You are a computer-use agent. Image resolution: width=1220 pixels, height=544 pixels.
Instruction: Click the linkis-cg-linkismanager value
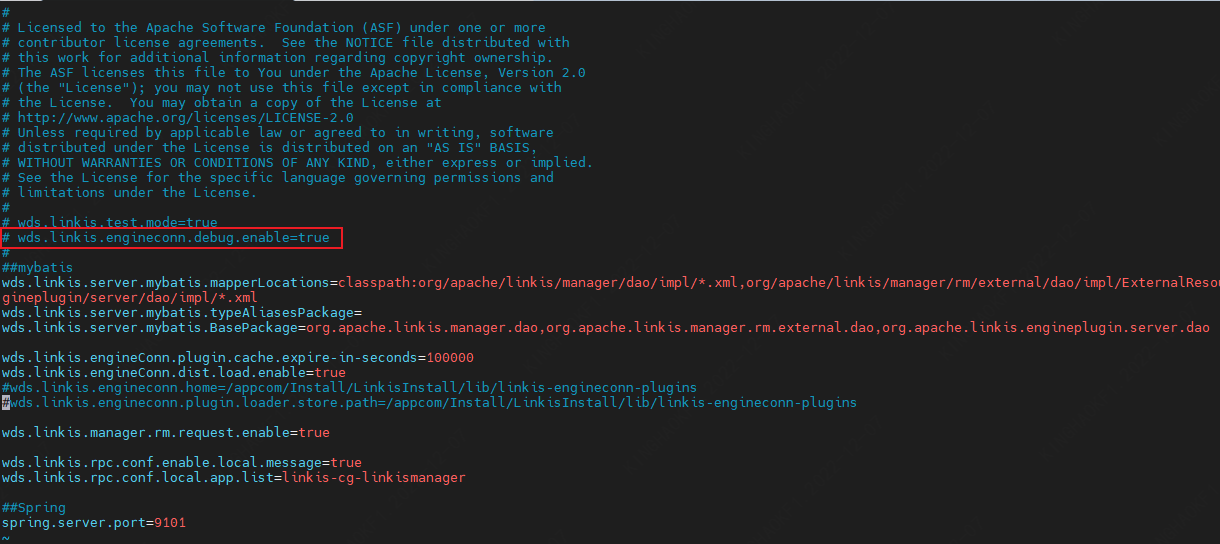(373, 478)
